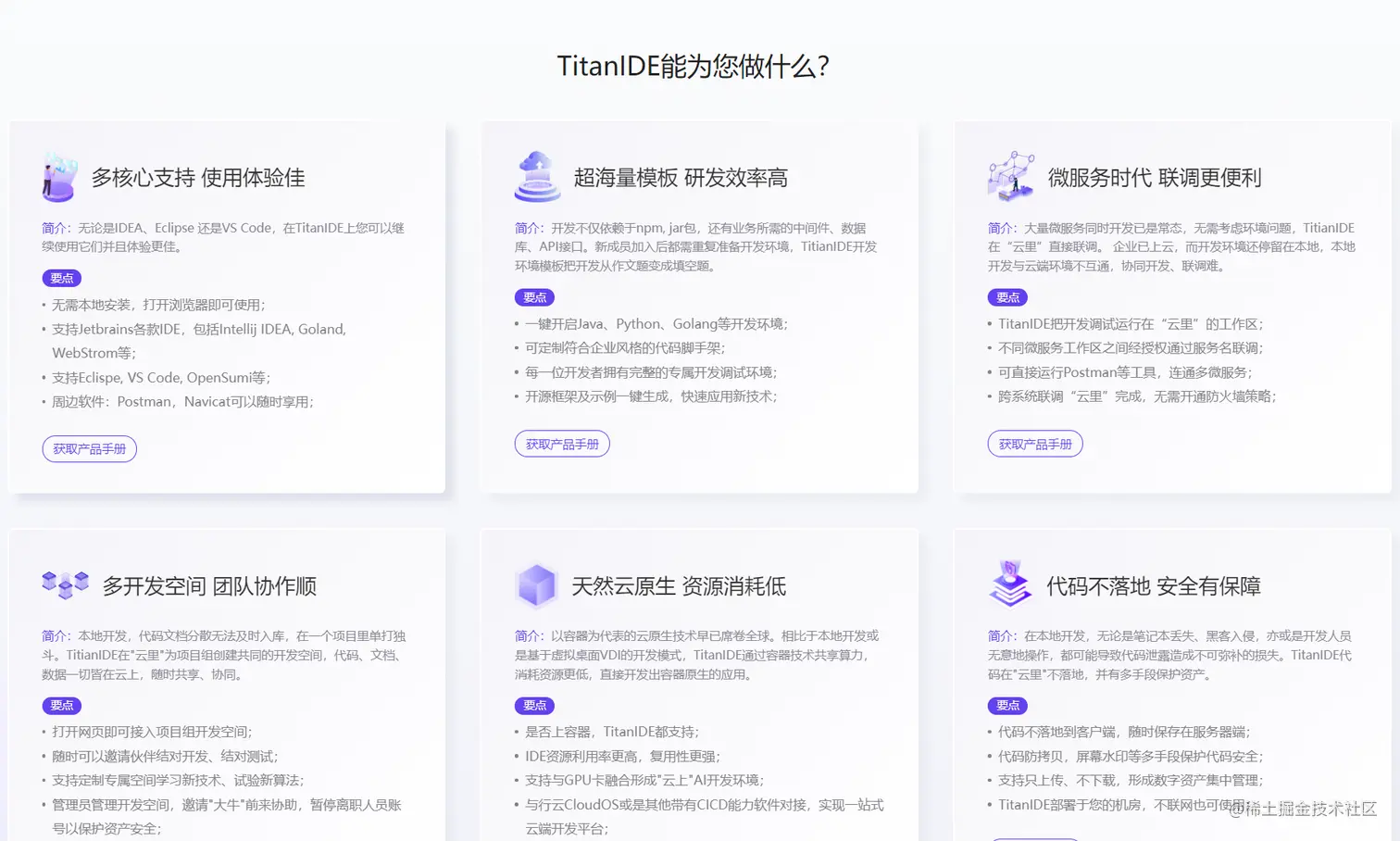Get product manual in 多核心支持 card
The image size is (1400, 841).
click(89, 449)
